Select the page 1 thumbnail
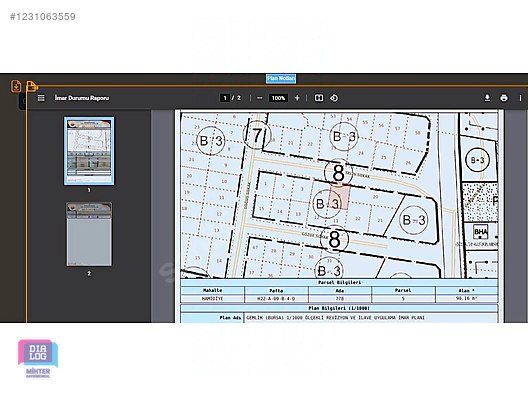The height and width of the screenshot is (396, 528). point(89,151)
